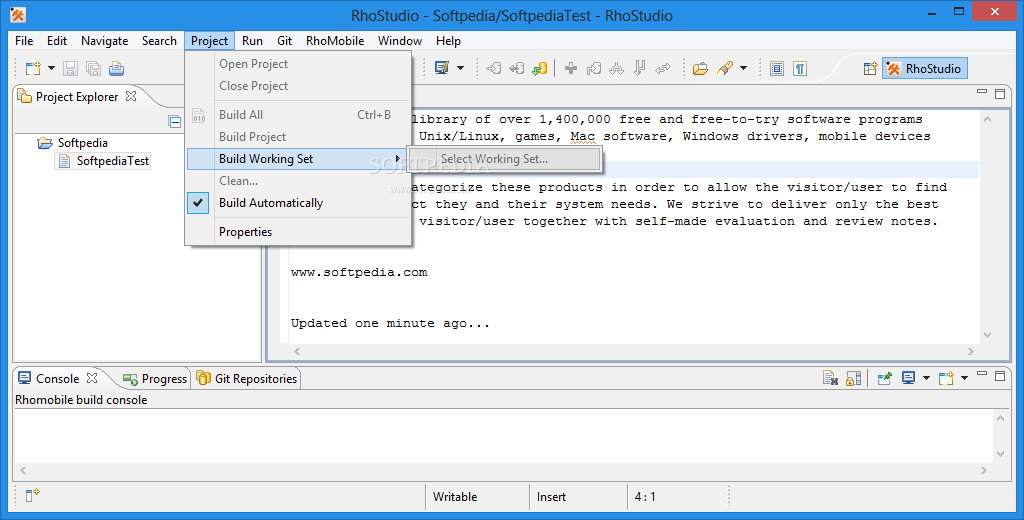Click the open folder toolbar icon
The image size is (1024, 520).
(700, 68)
